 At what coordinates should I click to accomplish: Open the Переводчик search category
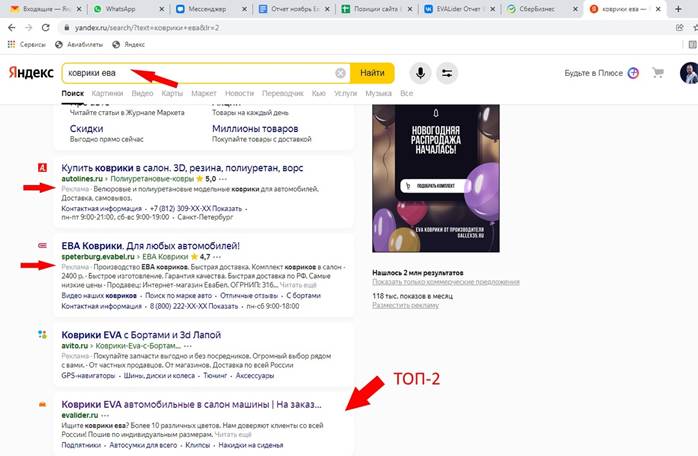click(283, 93)
